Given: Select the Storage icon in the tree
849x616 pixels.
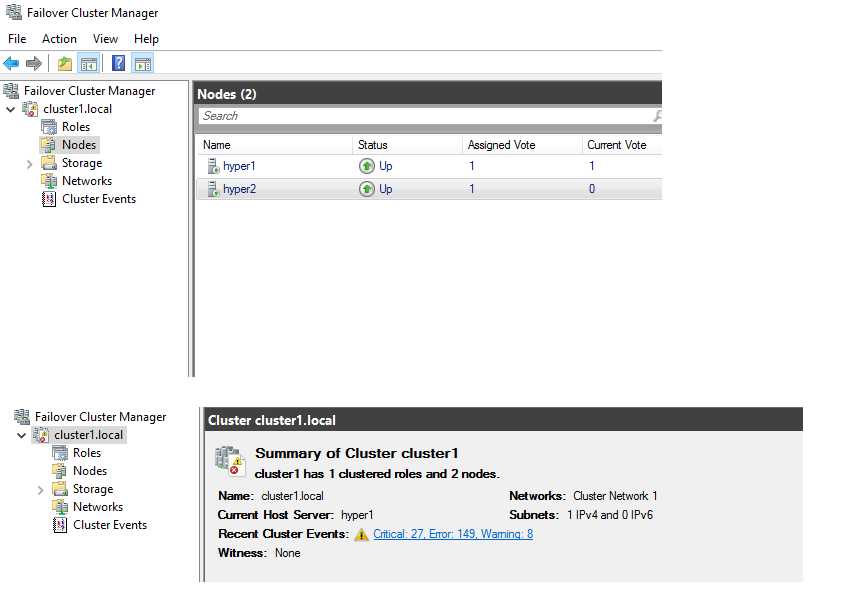Looking at the screenshot, I should tap(50, 162).
